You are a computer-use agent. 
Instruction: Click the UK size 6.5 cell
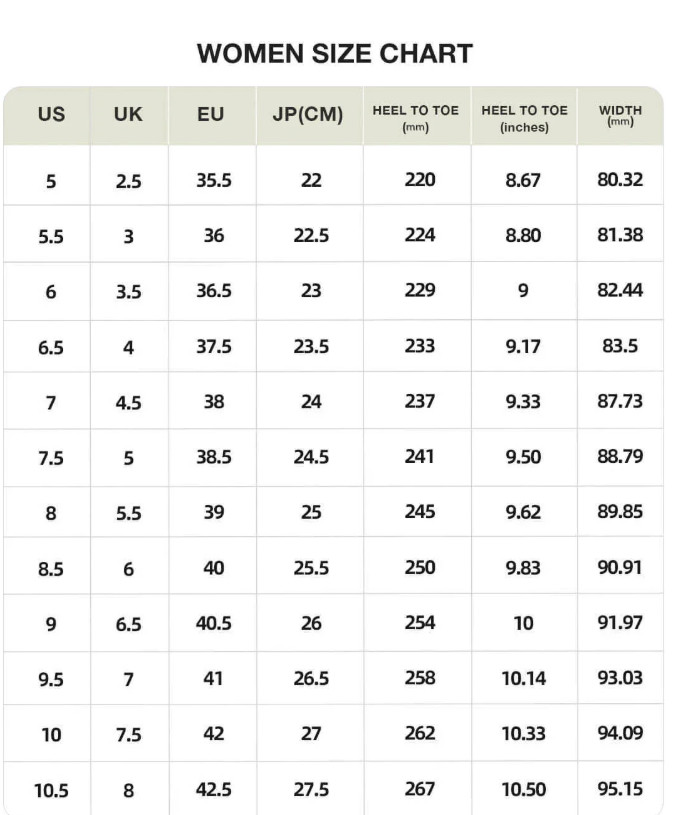tap(128, 624)
